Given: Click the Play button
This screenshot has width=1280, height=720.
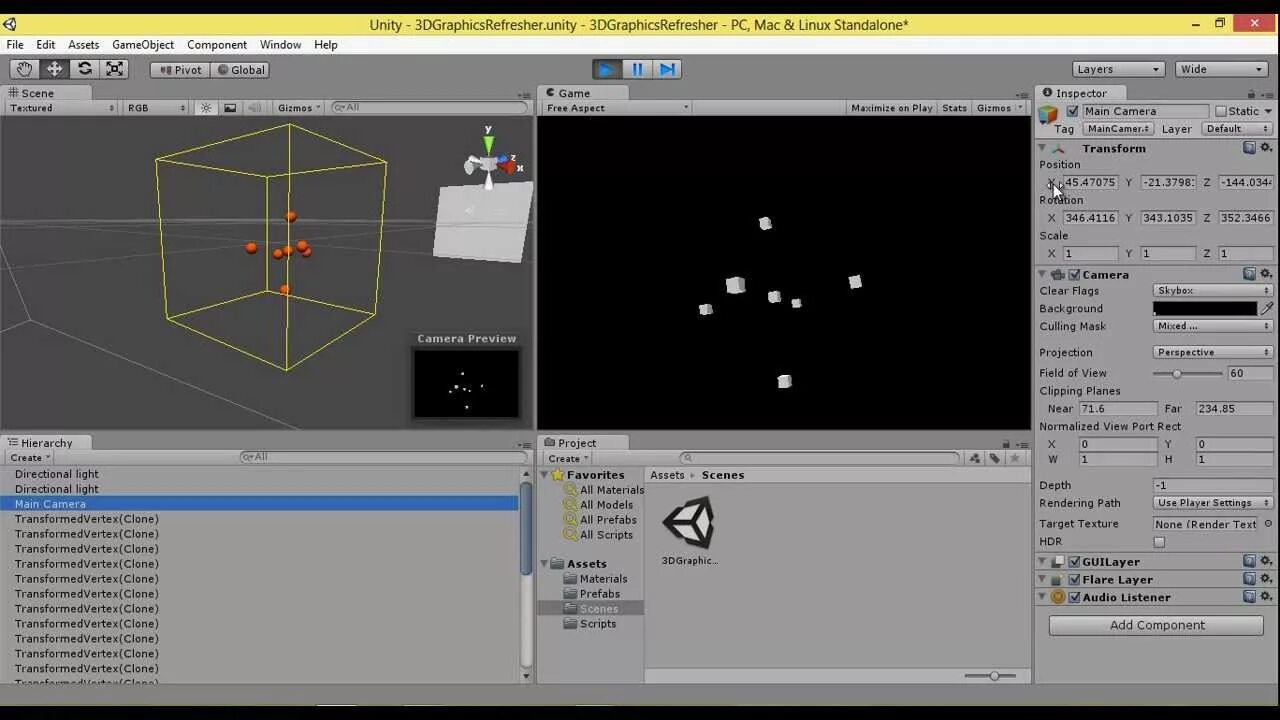Looking at the screenshot, I should coord(606,69).
